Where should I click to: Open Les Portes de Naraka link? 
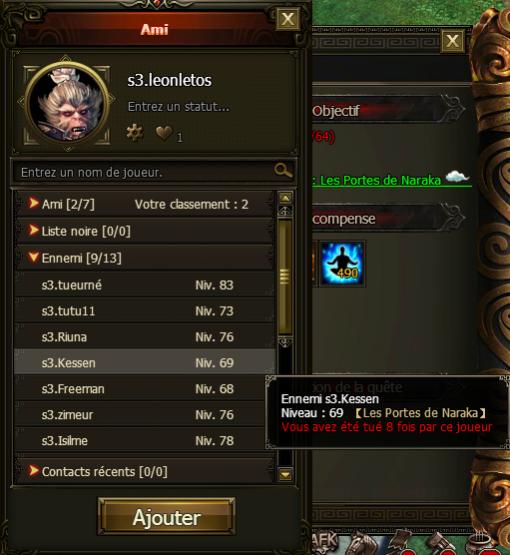coord(380,181)
